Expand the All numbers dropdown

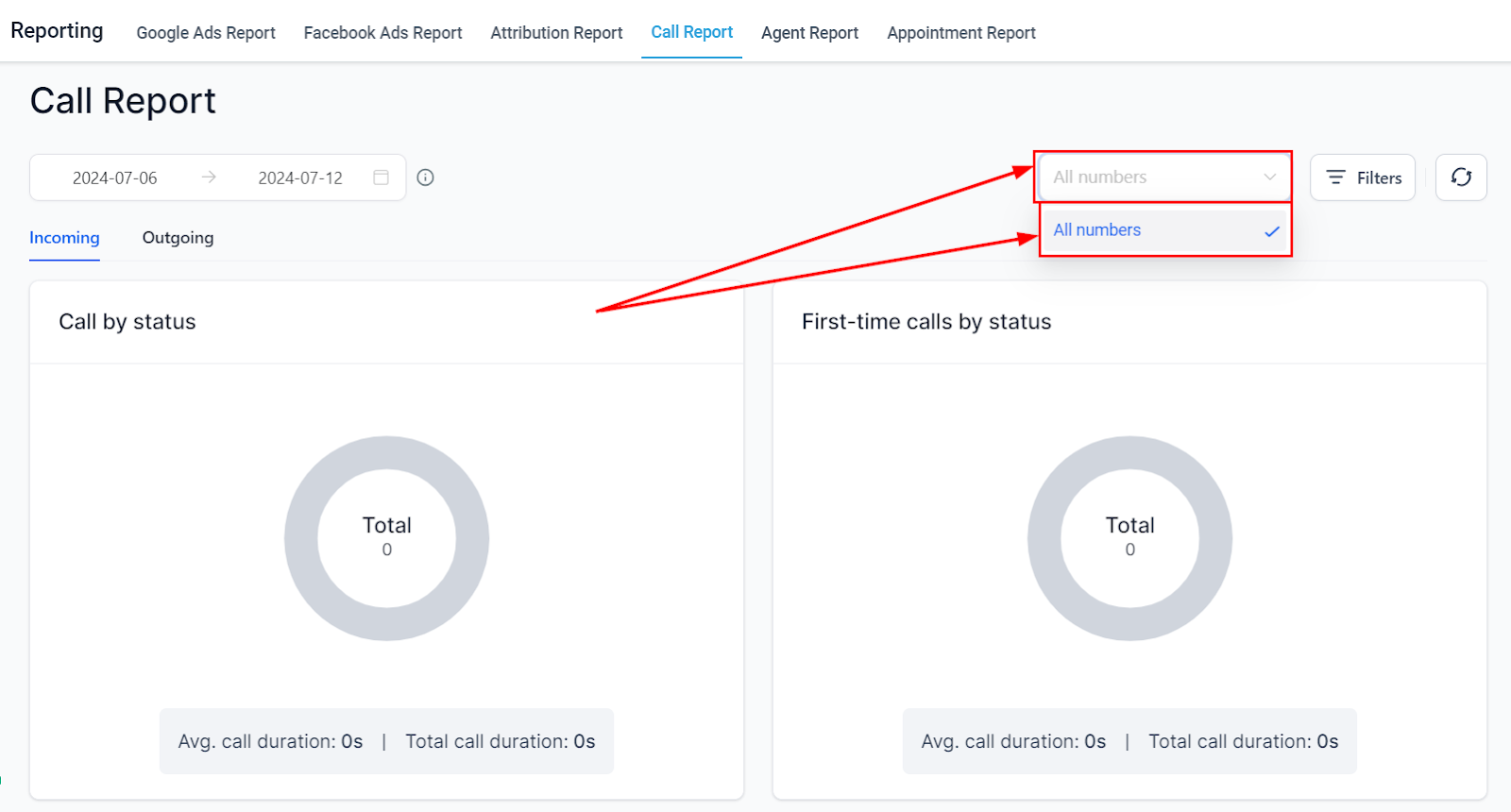(1163, 178)
